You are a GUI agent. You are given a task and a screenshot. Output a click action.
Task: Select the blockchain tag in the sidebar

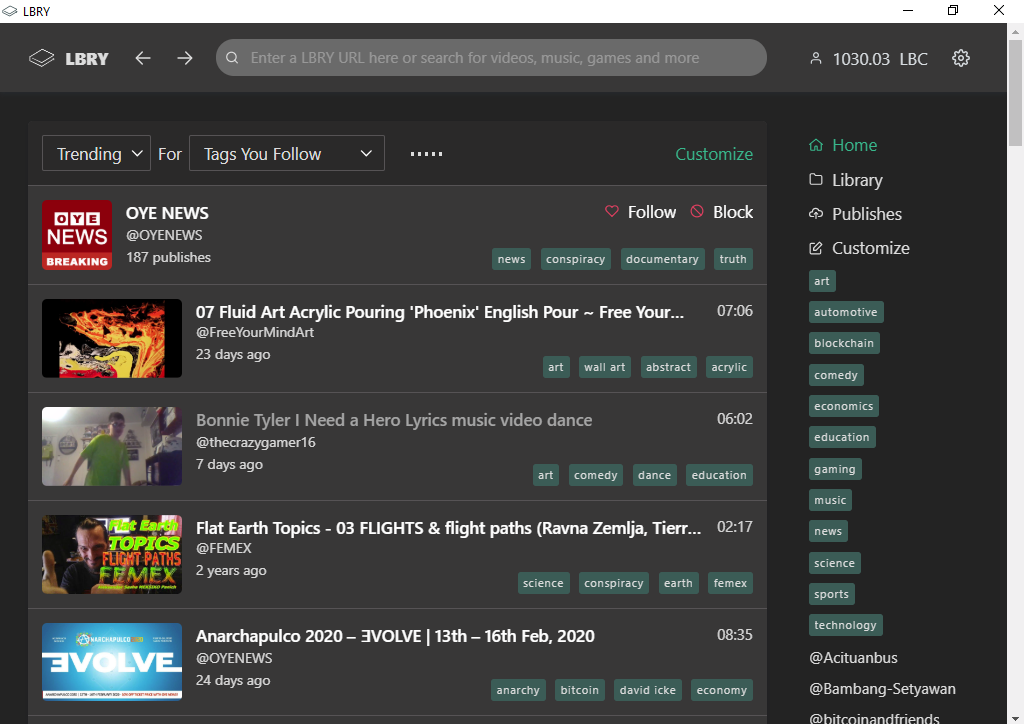844,343
